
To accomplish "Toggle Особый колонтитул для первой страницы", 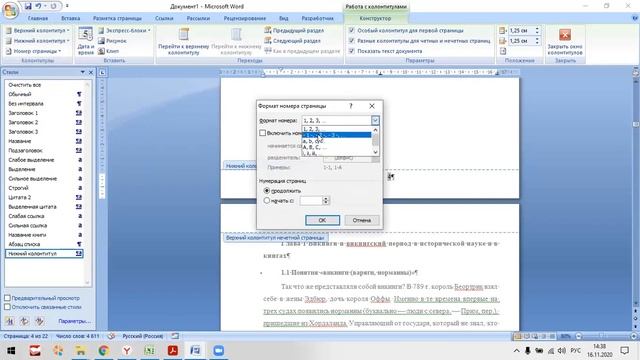I will 351,30.
